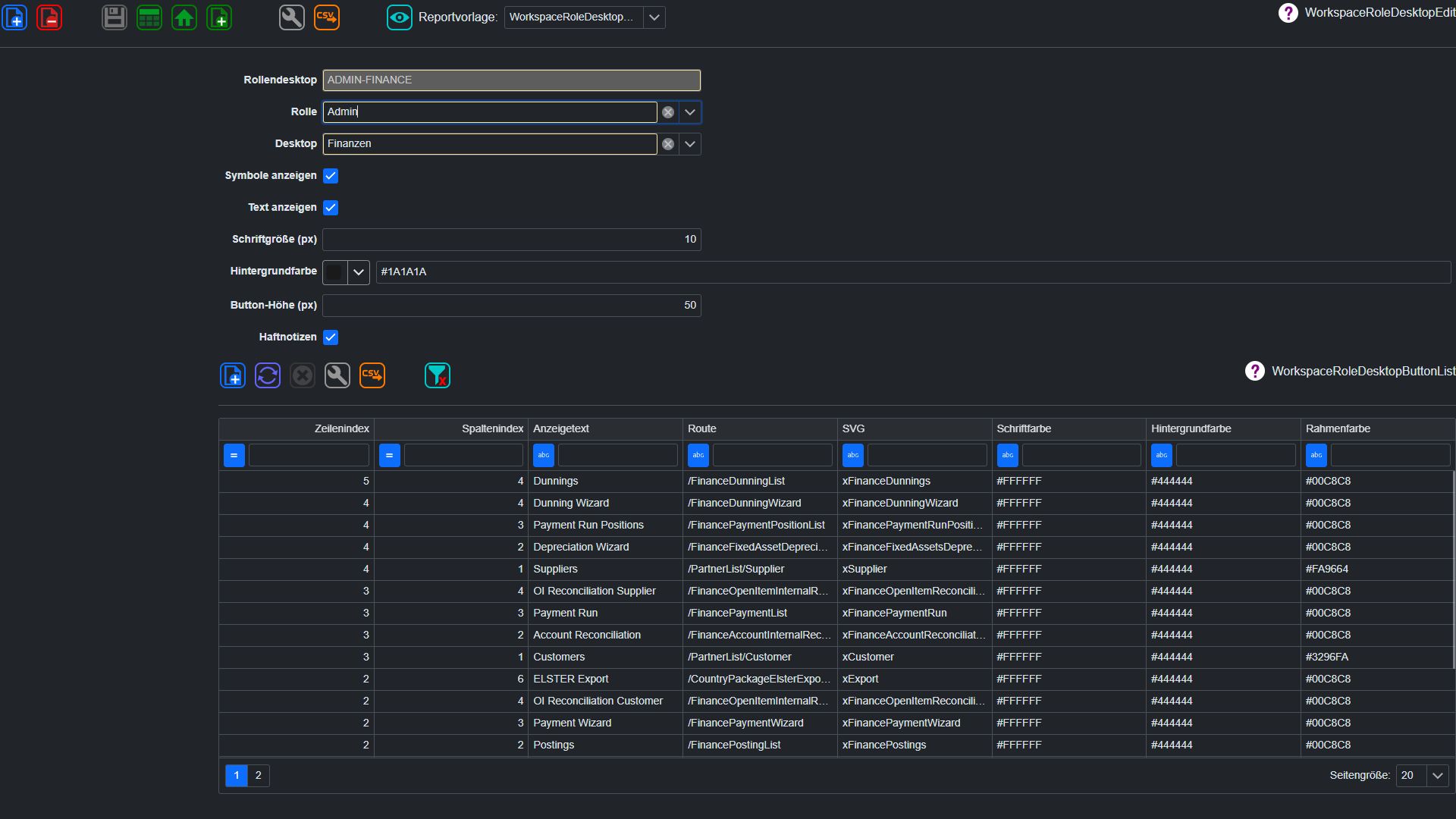The height and width of the screenshot is (819, 1456).
Task: Expand the Desktop dropdown arrow
Action: [x=690, y=144]
